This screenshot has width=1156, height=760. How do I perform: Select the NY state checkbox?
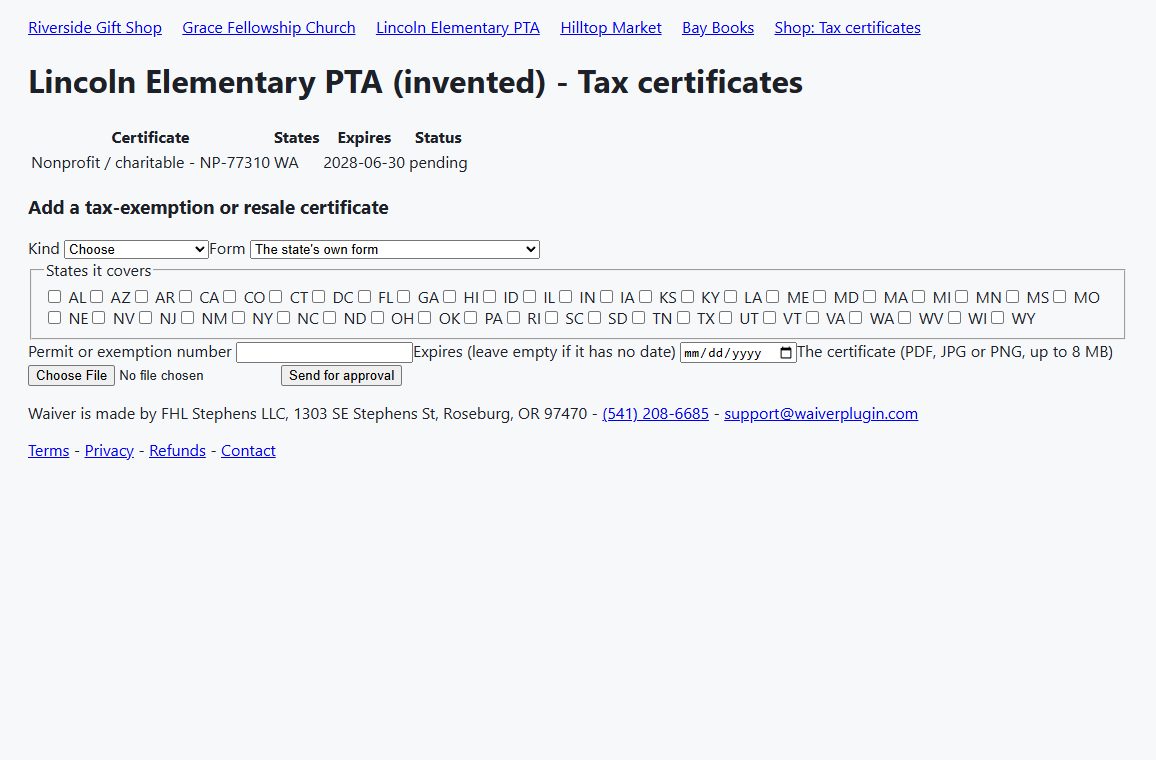tap(238, 318)
